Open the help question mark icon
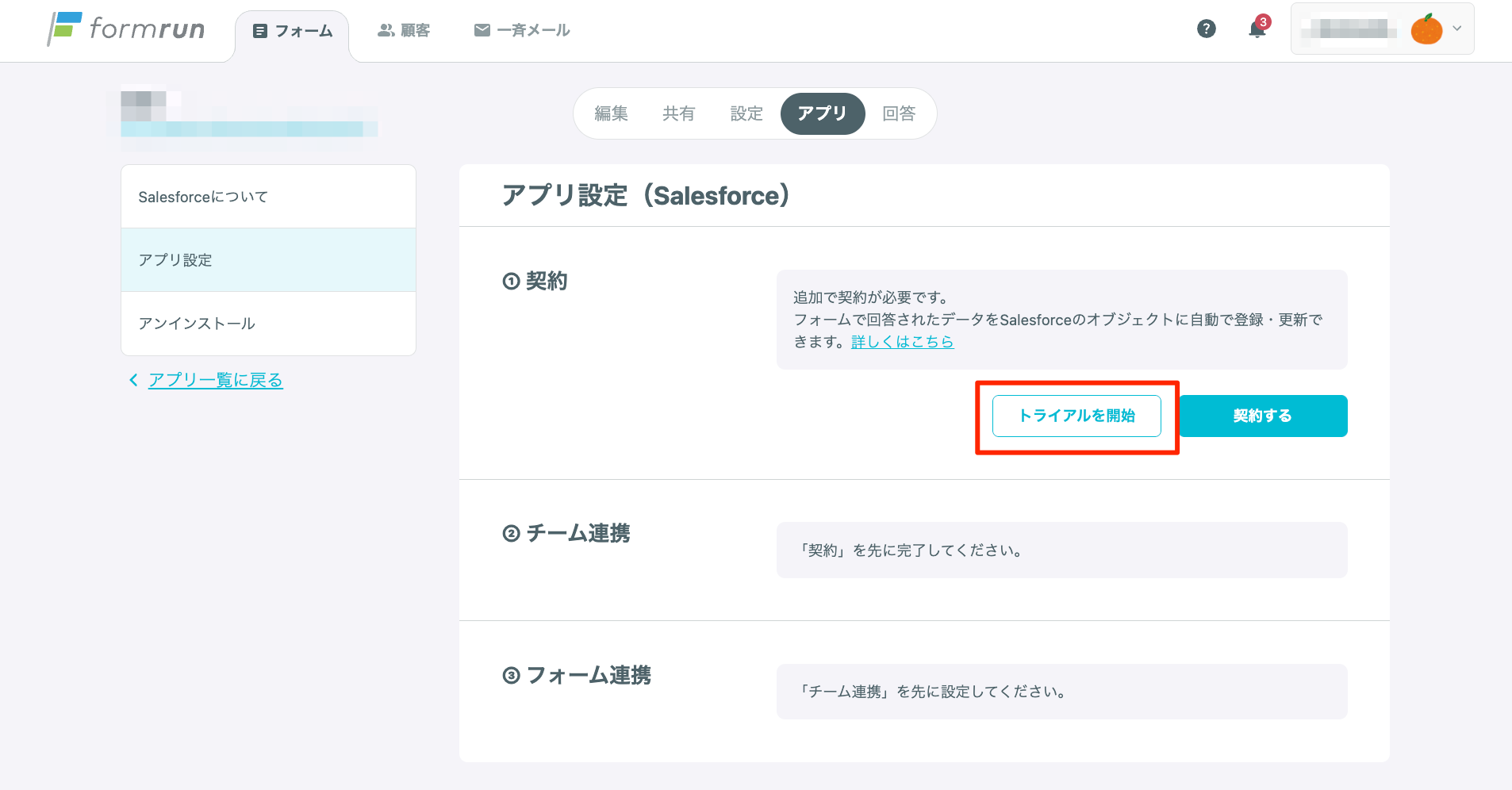The height and width of the screenshot is (790, 1512). 1206,29
